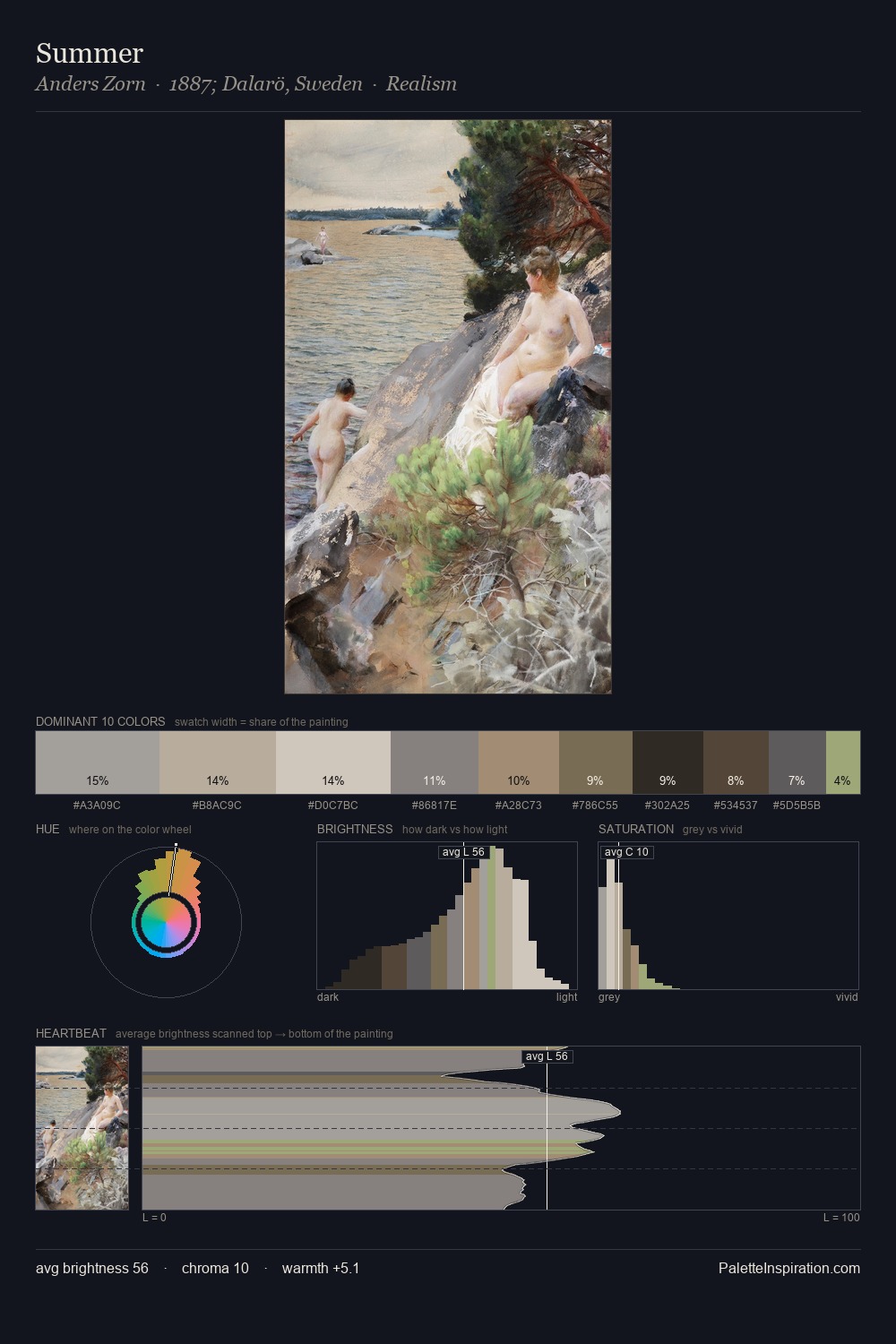896x1344 pixels.
Task: Open the small painting thumbnail beside heartbeat chart
Action: click(x=82, y=1128)
